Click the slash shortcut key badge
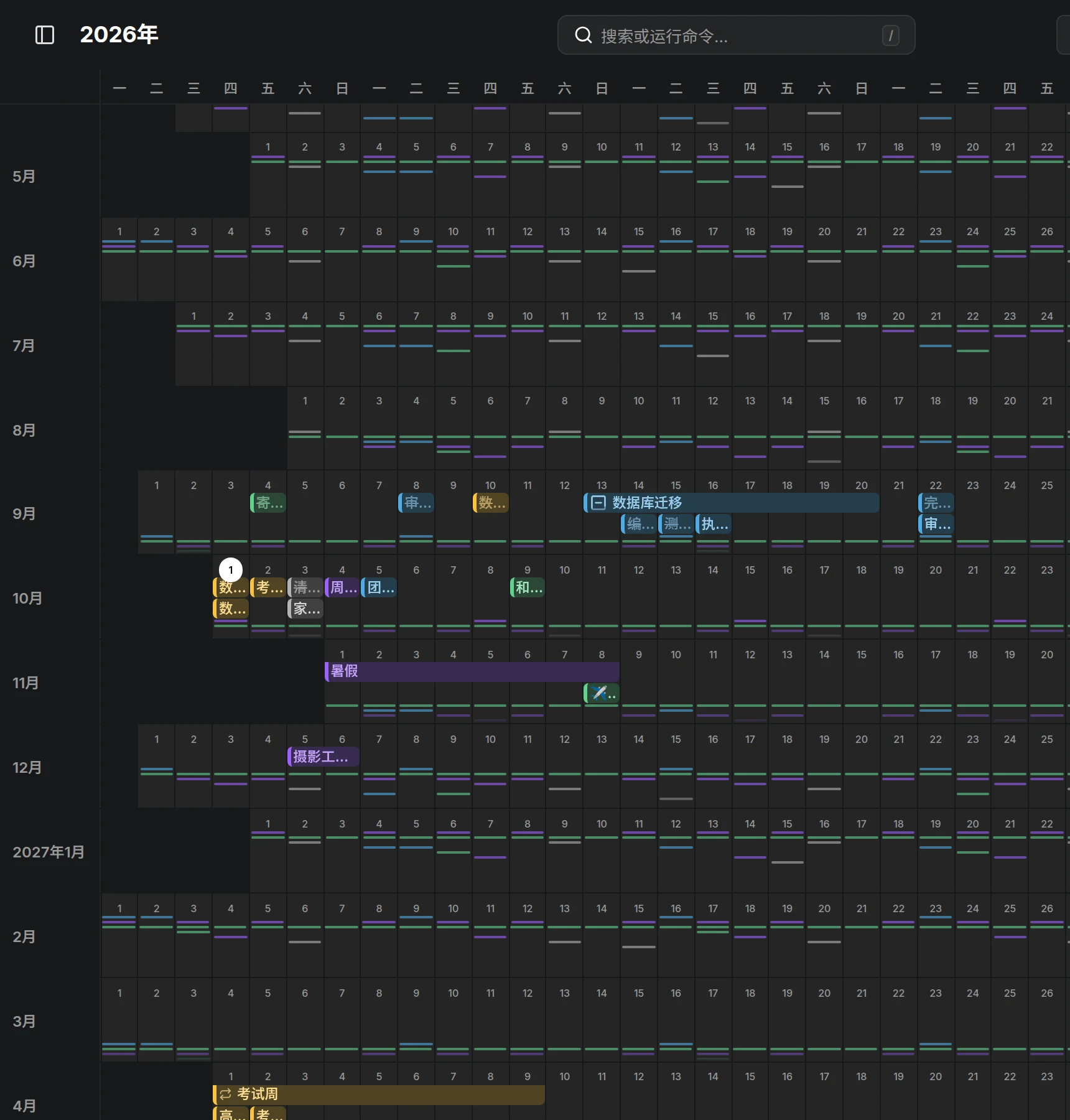This screenshot has height=1120, width=1070. click(890, 35)
